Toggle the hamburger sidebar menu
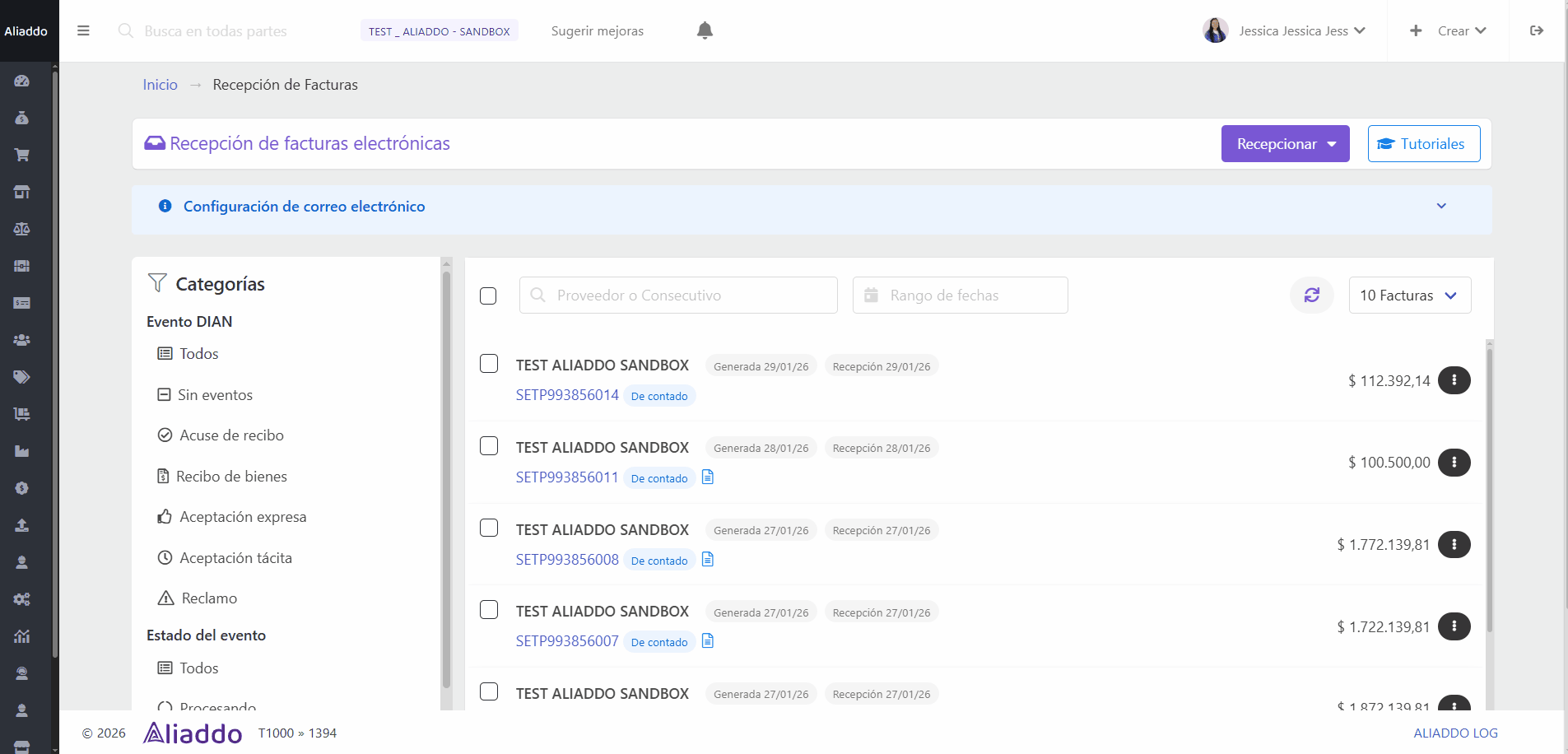This screenshot has height=754, width=1568. pyautogui.click(x=83, y=30)
